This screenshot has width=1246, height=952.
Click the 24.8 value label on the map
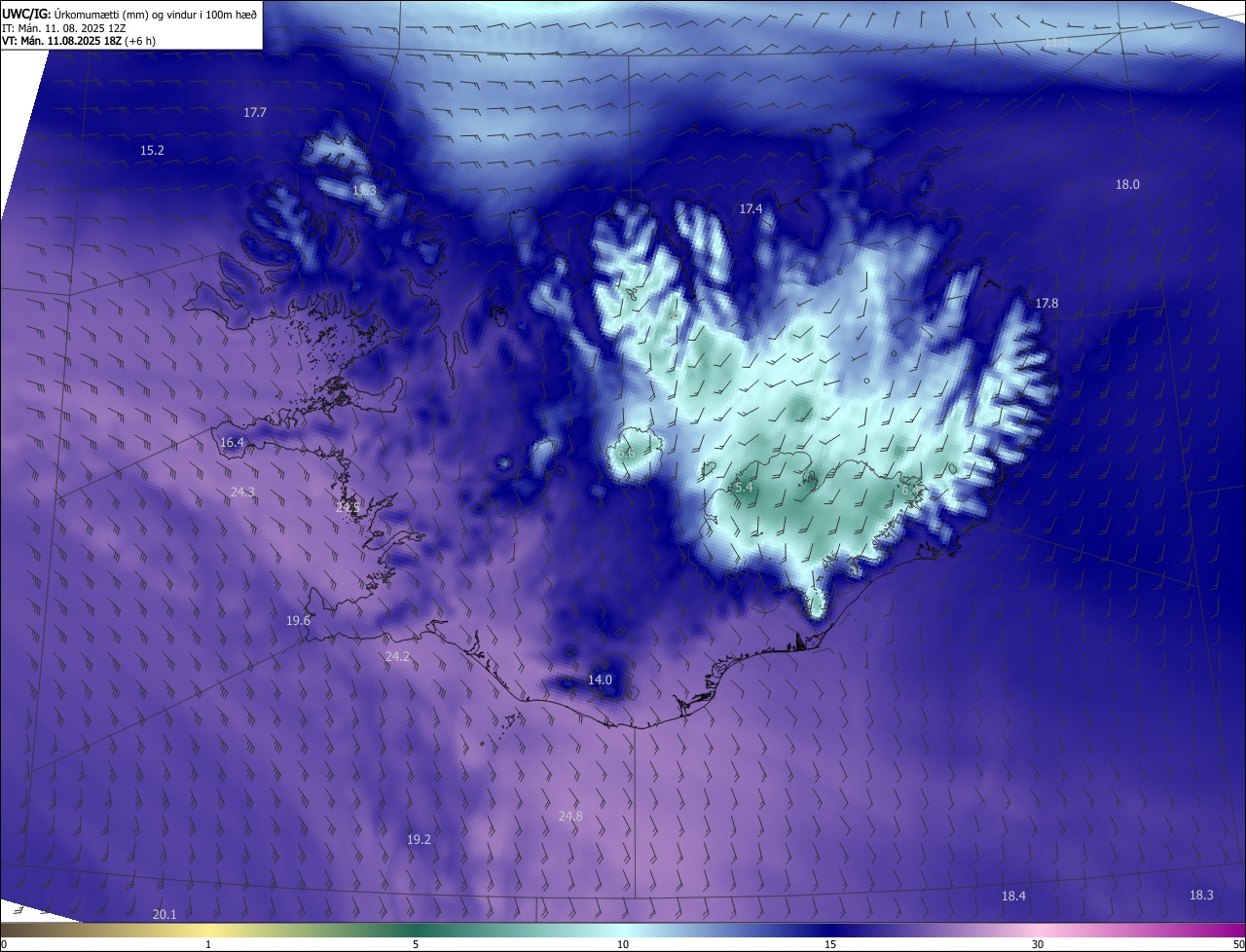[570, 817]
